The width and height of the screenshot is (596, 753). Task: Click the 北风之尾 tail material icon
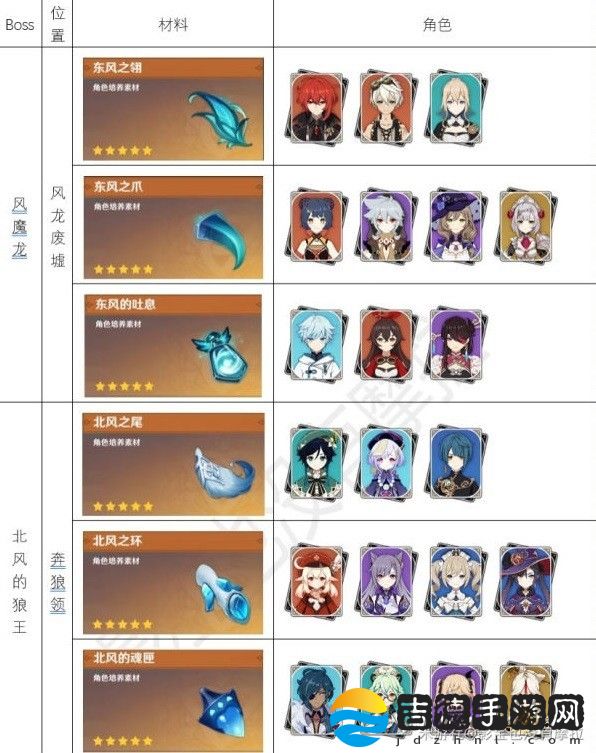tap(223, 473)
